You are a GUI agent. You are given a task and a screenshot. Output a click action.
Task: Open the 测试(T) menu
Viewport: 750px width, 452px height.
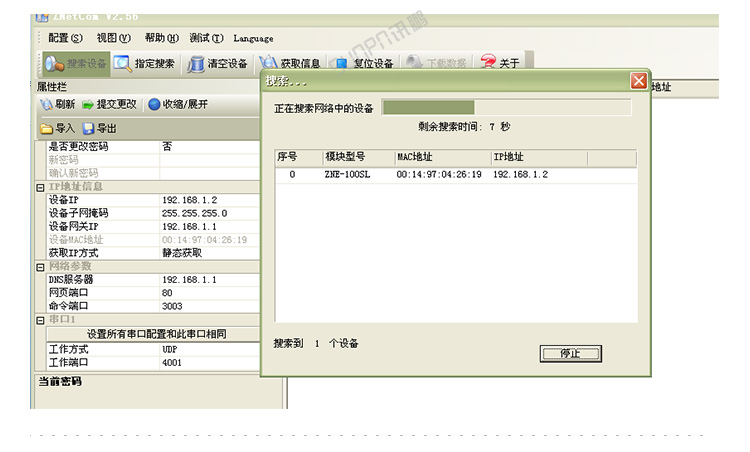click(206, 38)
